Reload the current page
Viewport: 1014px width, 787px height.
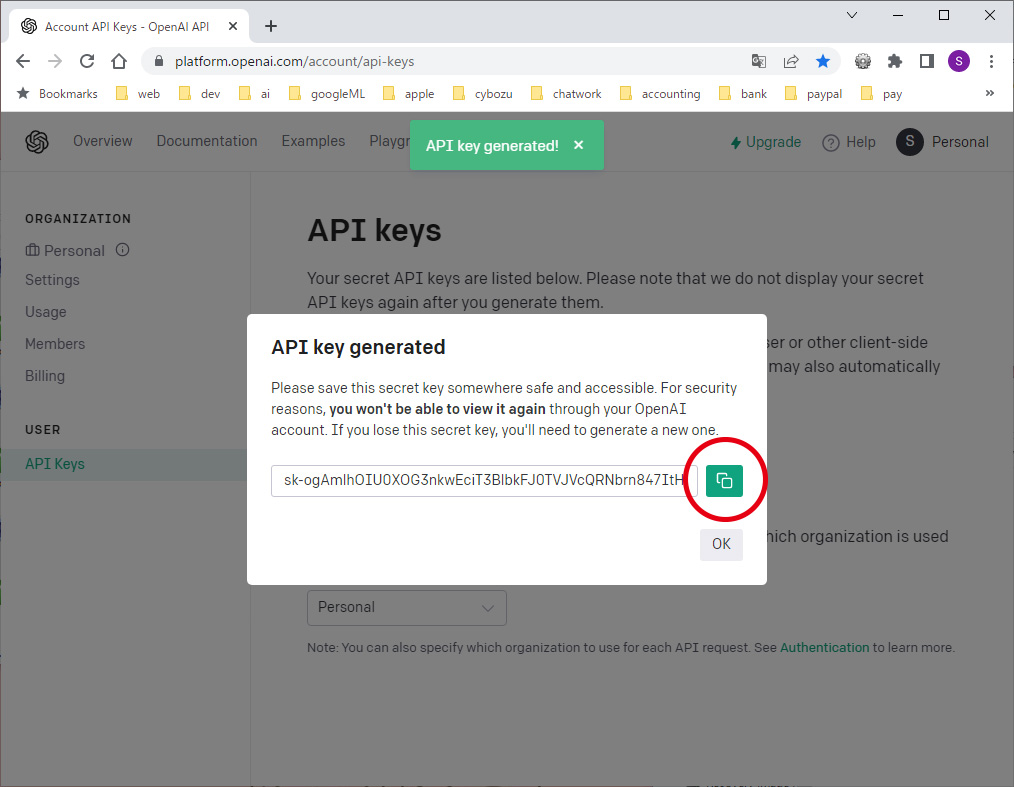[87, 61]
